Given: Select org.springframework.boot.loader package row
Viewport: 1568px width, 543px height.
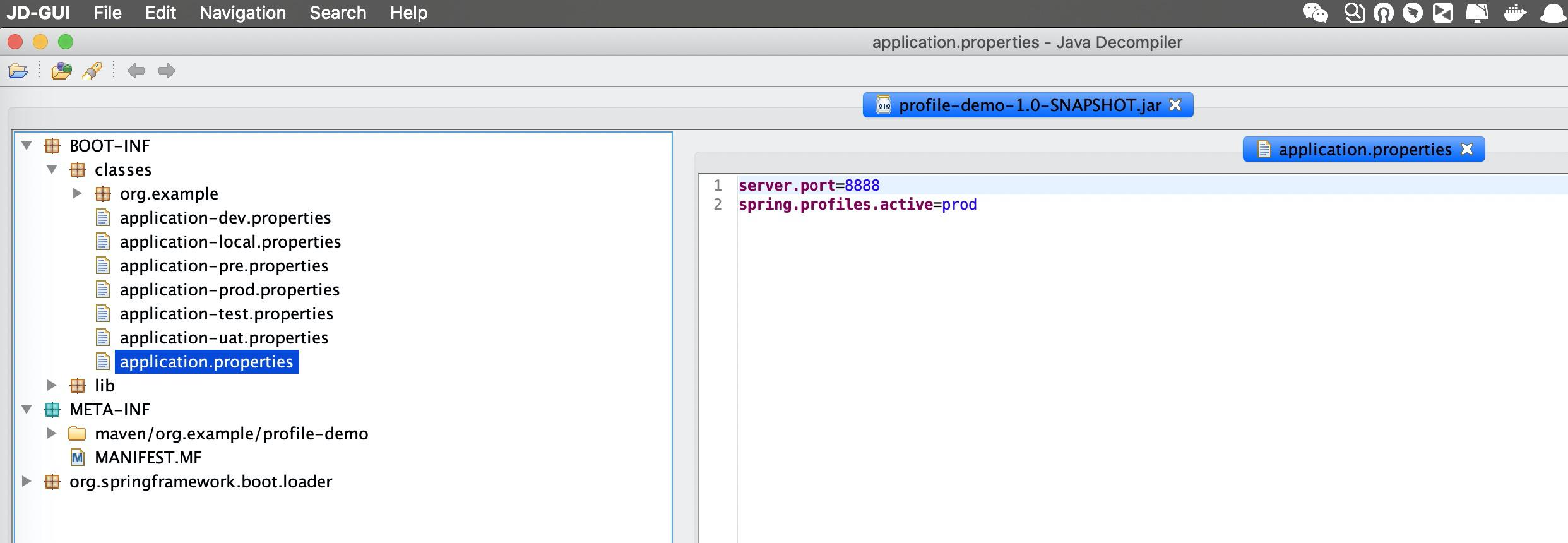Looking at the screenshot, I should [201, 482].
